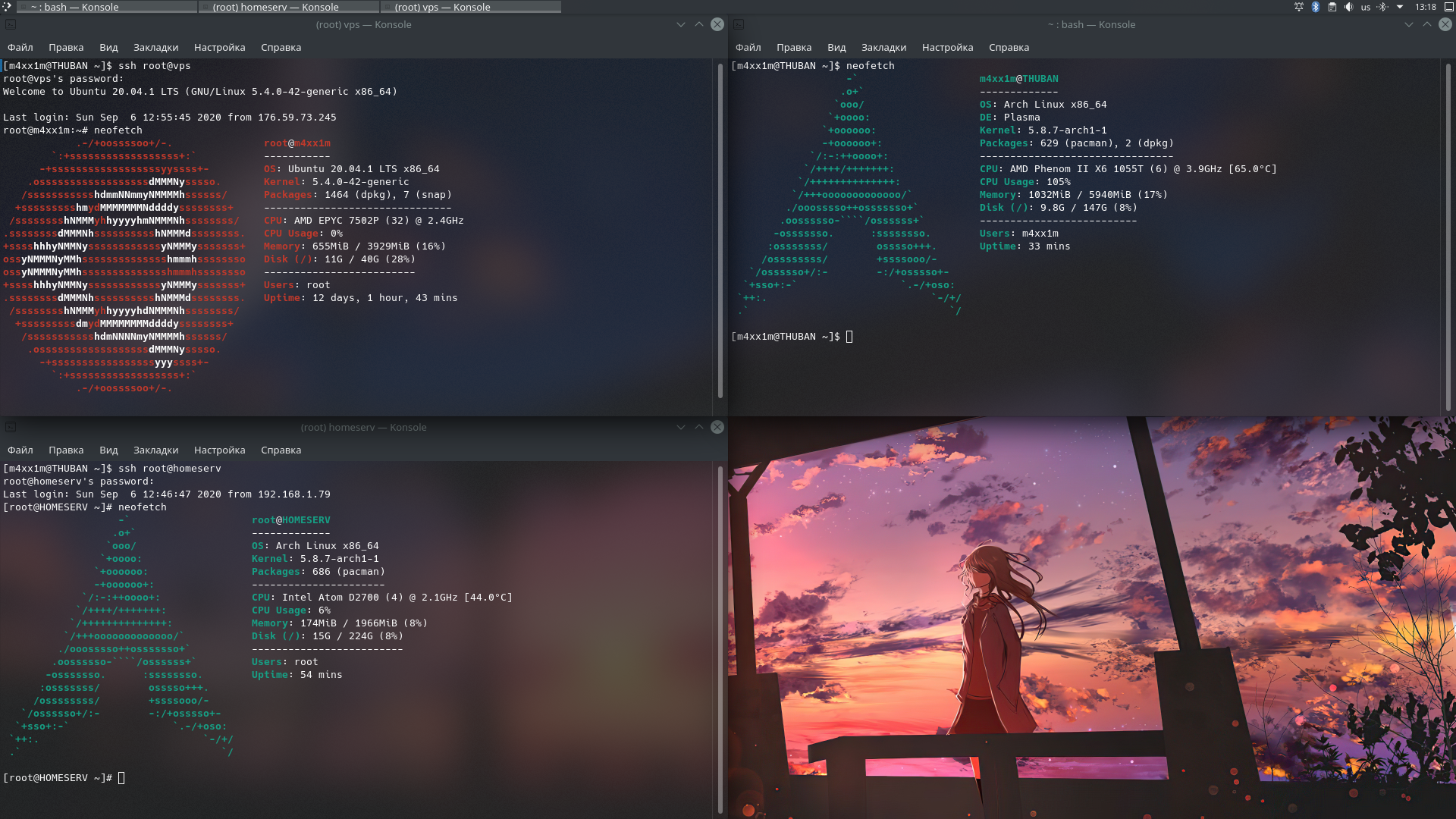Open the audio volume tray icon
The width and height of the screenshot is (1456, 819).
tap(1349, 7)
